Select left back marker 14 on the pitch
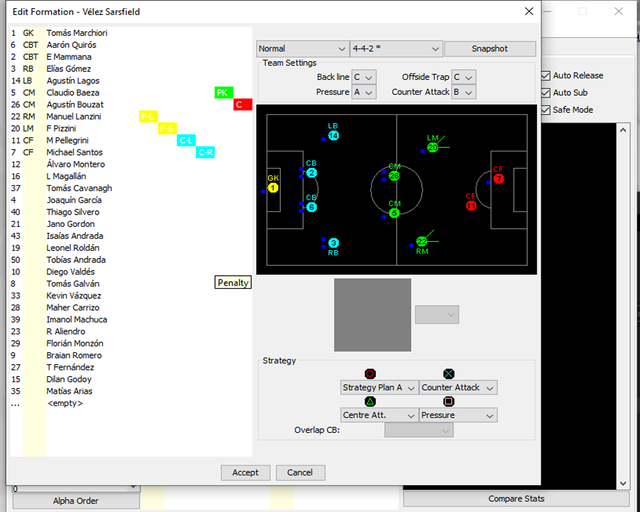The height and width of the screenshot is (512, 640). pos(333,136)
